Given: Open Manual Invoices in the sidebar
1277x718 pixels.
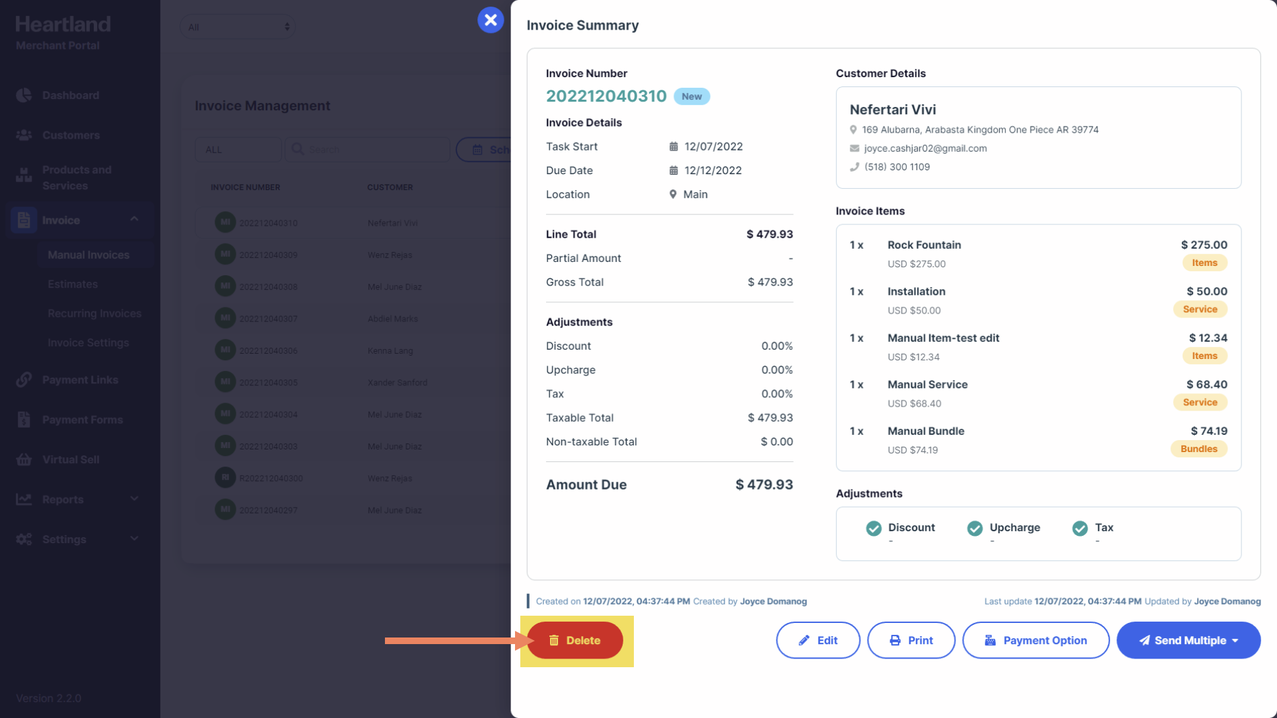Looking at the screenshot, I should point(88,255).
